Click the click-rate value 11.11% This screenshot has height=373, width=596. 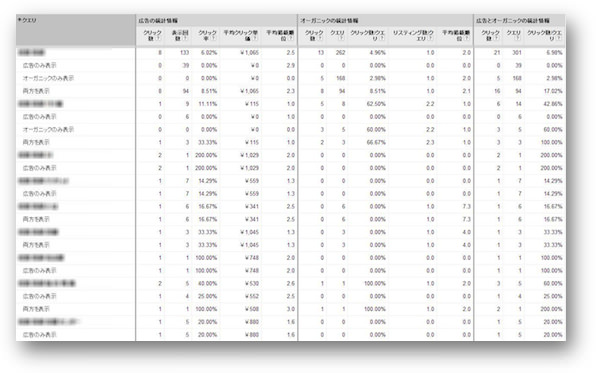tap(208, 104)
